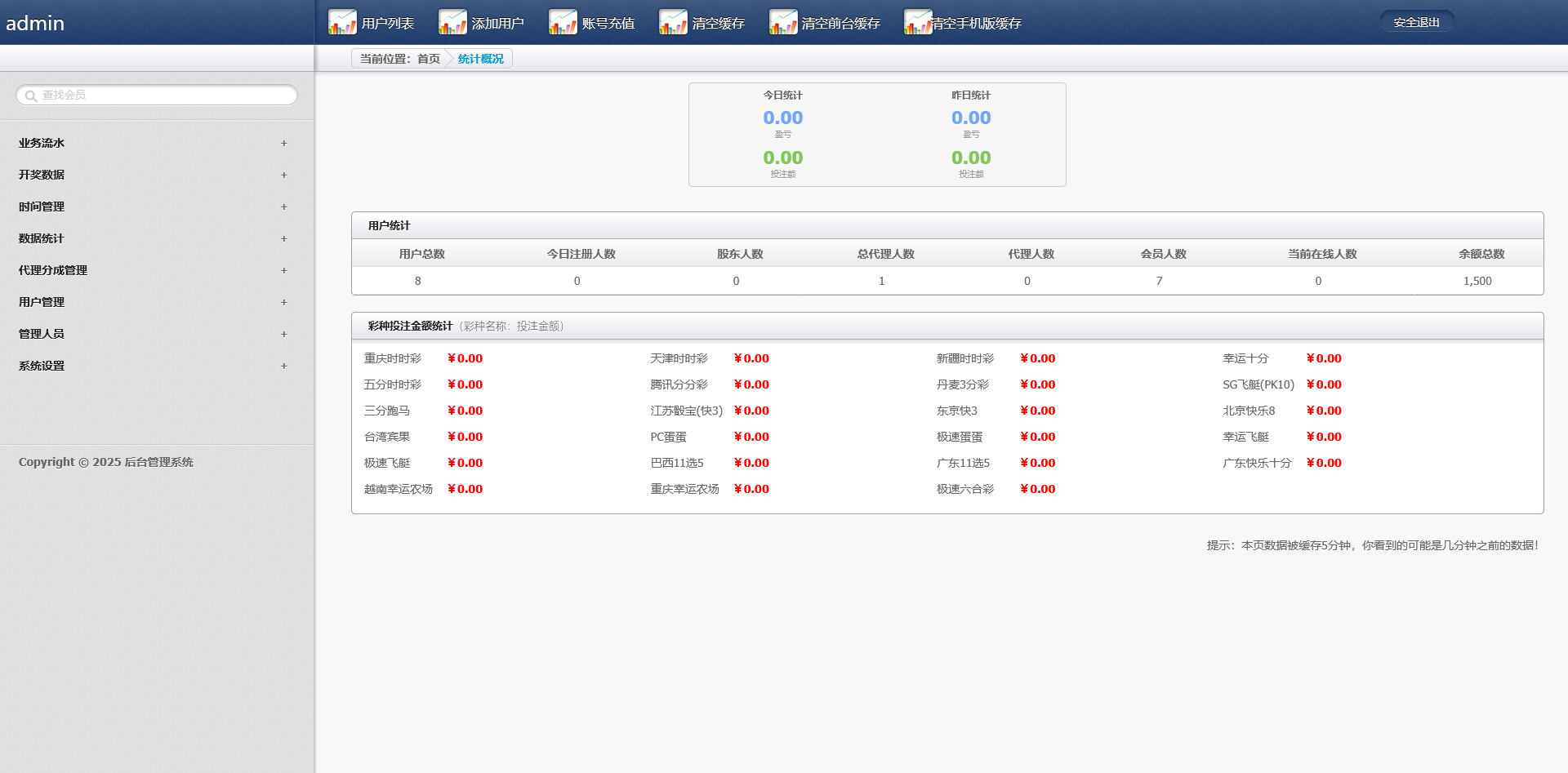Select the 统计概况 breadcrumb tab

pyautogui.click(x=480, y=59)
